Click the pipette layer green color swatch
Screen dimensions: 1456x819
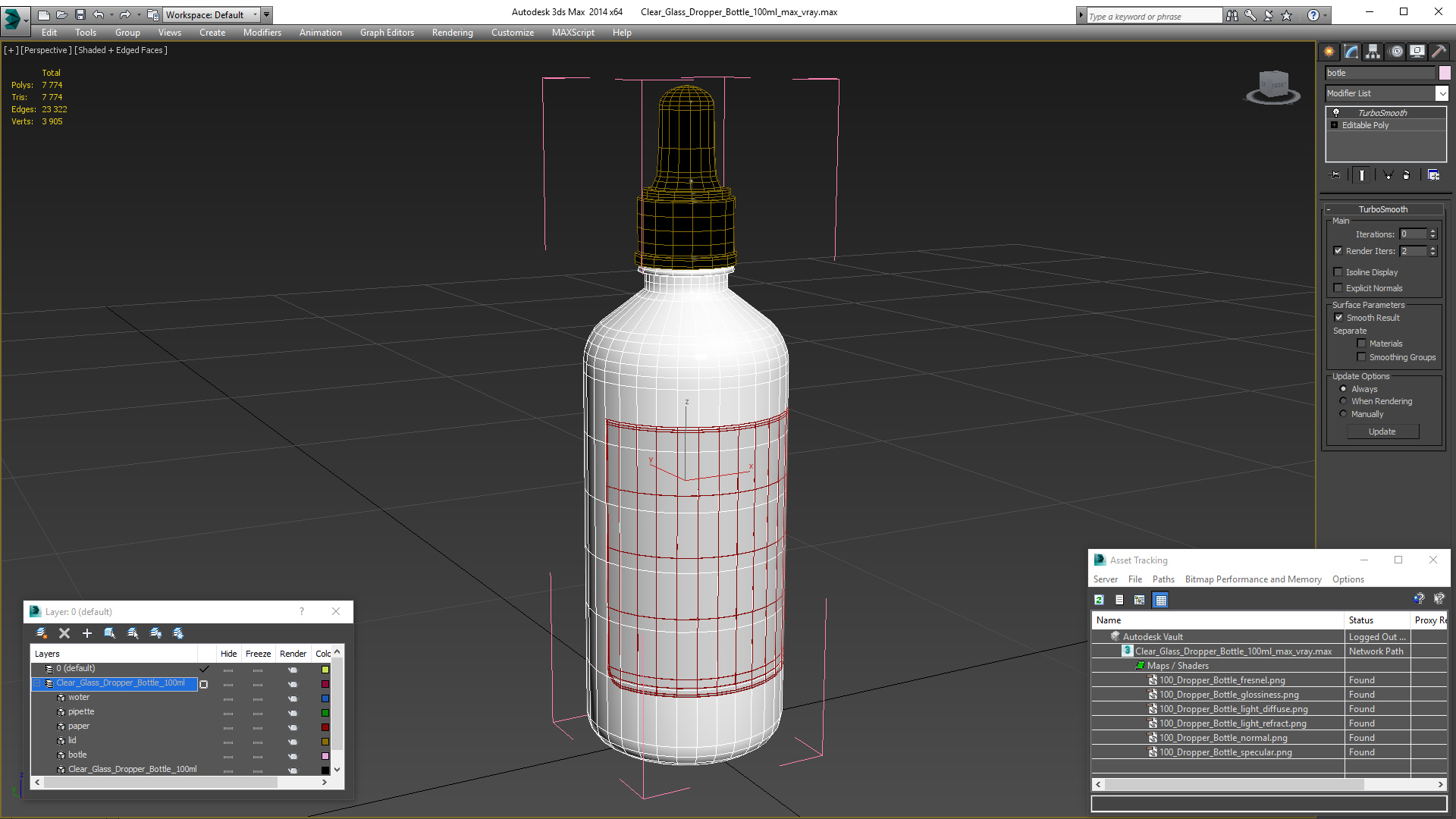click(325, 713)
